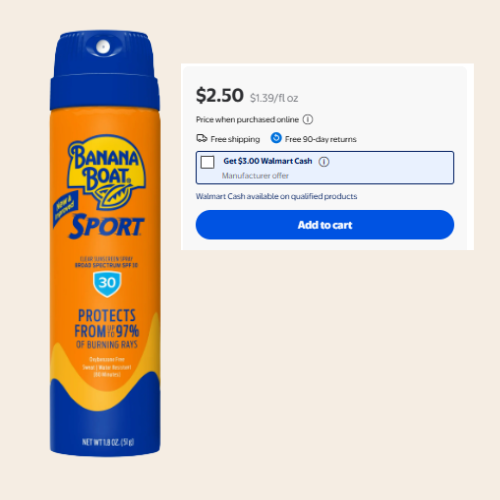Click the blue Free 90-day returns icon
The height and width of the screenshot is (500, 500).
276,138
